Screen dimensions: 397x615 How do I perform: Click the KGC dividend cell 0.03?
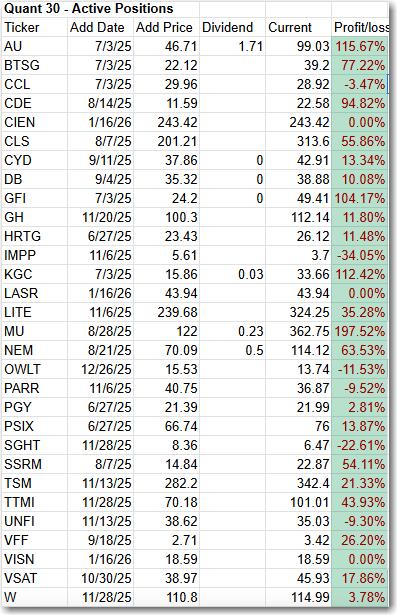pyautogui.click(x=233, y=275)
